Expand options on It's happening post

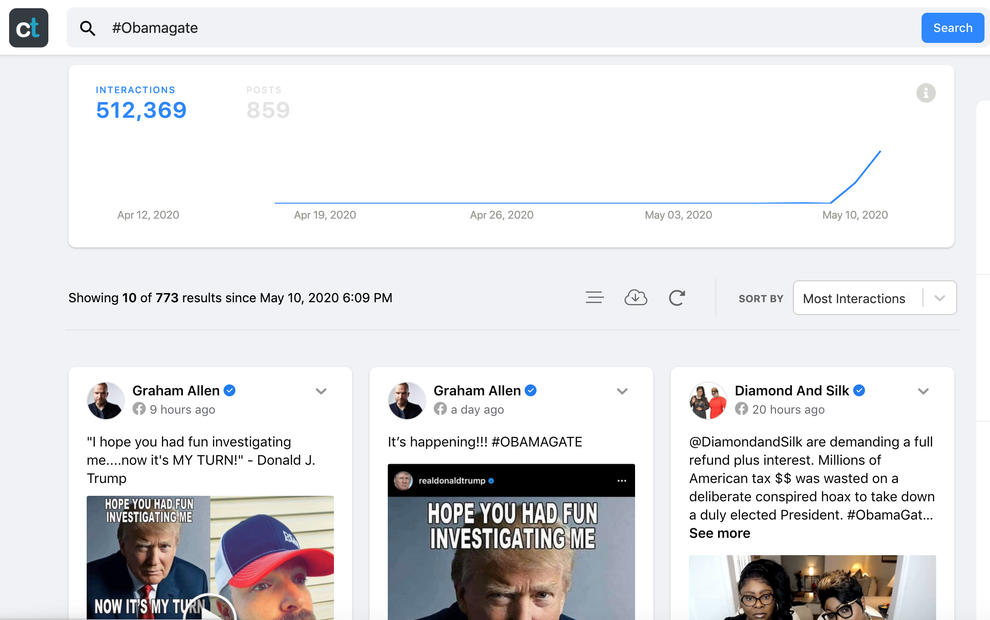(622, 391)
